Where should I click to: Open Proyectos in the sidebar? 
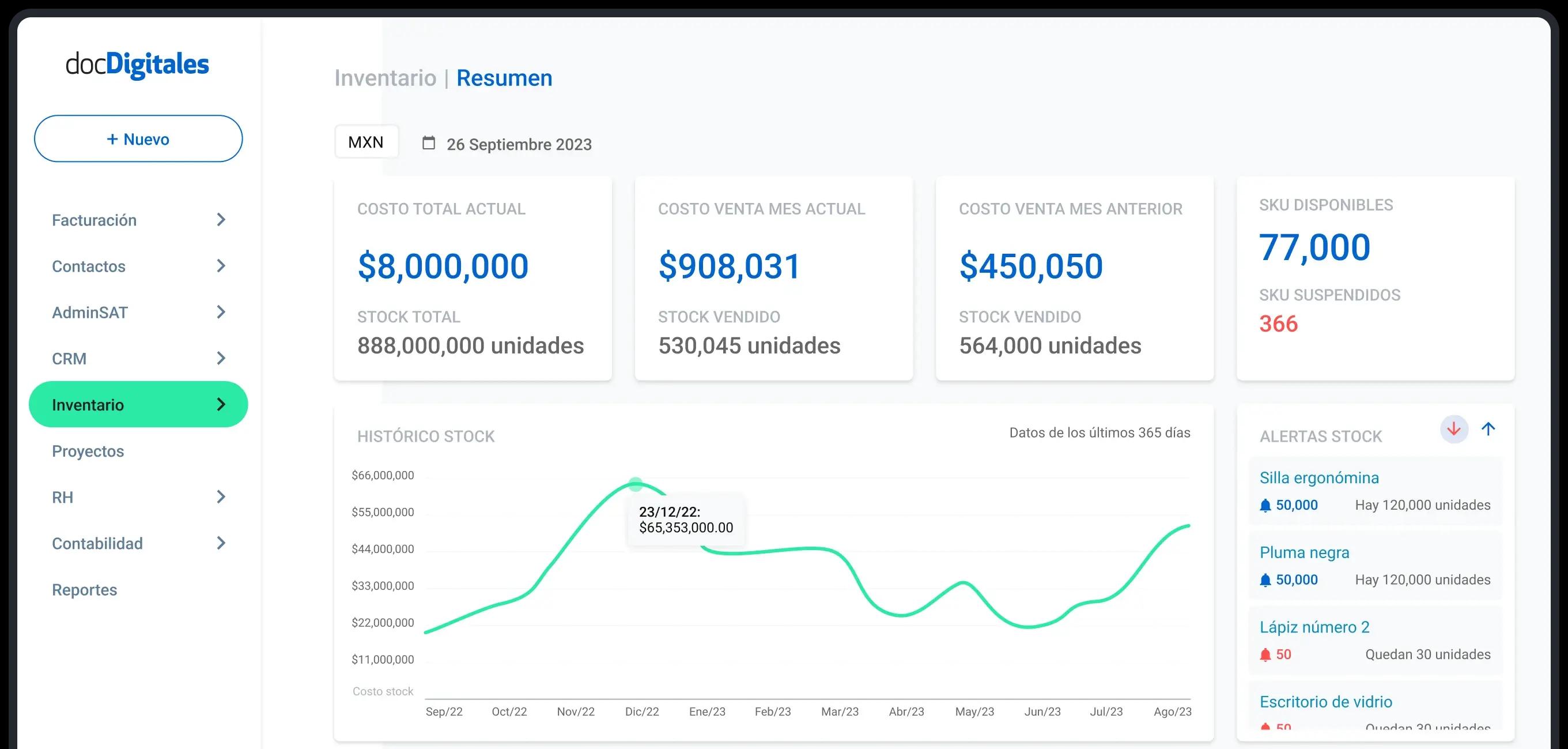(88, 451)
